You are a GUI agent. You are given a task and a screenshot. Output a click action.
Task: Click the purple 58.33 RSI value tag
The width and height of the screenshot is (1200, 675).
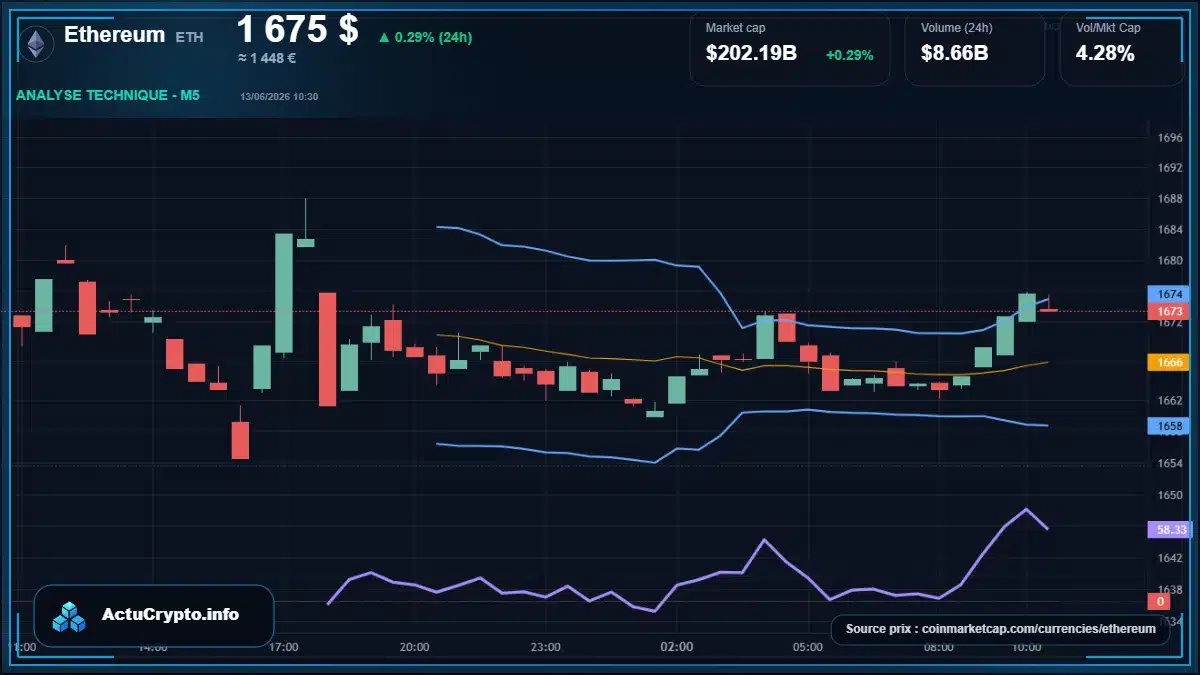pyautogui.click(x=1171, y=530)
